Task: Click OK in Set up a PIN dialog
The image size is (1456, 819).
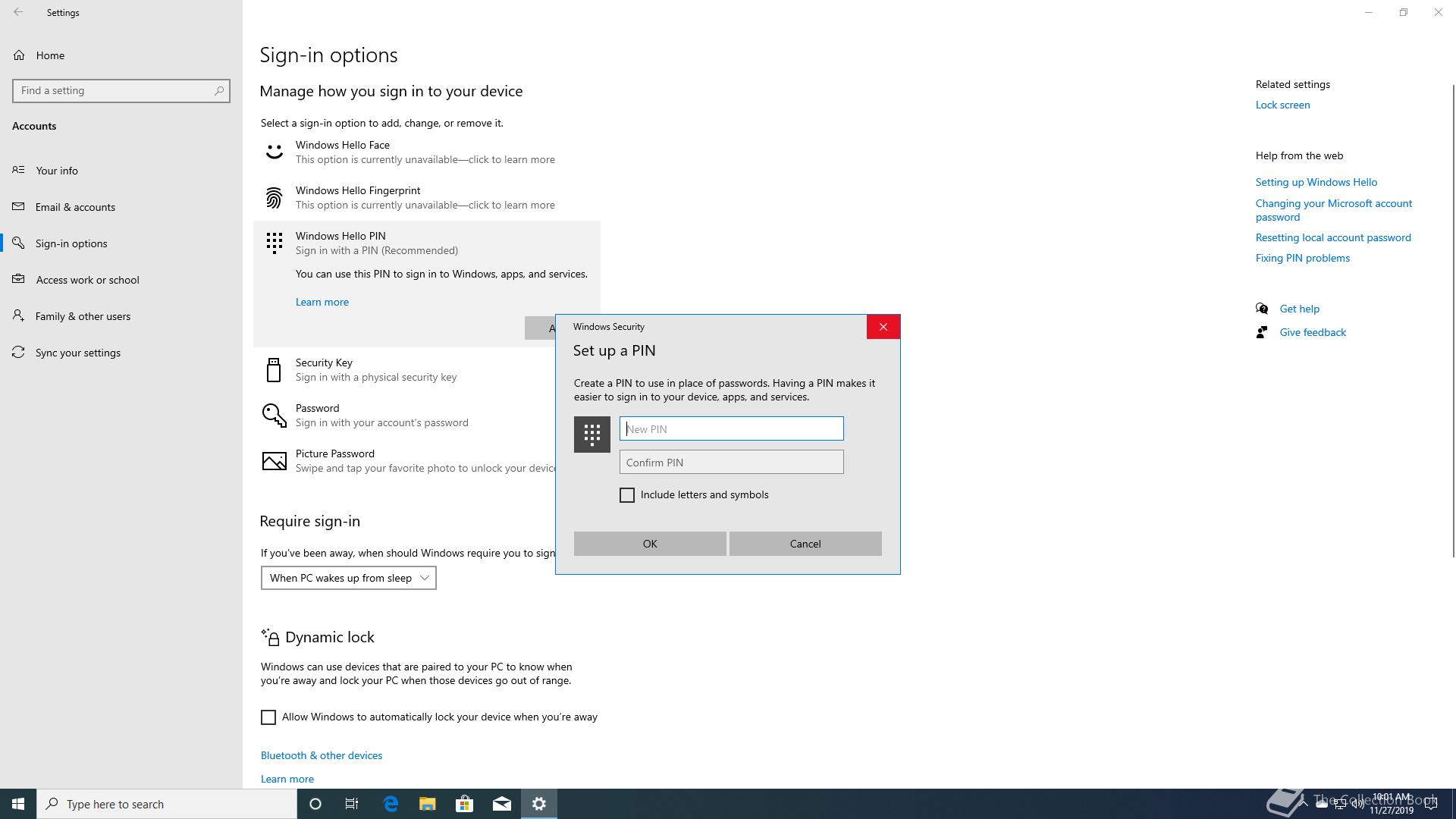Action: pos(650,544)
